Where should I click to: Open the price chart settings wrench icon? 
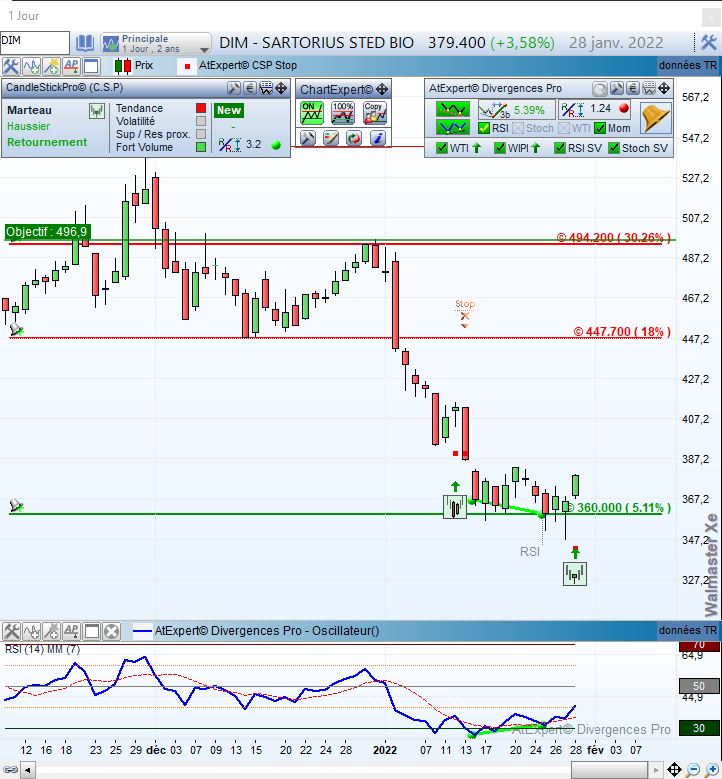(x=10, y=66)
